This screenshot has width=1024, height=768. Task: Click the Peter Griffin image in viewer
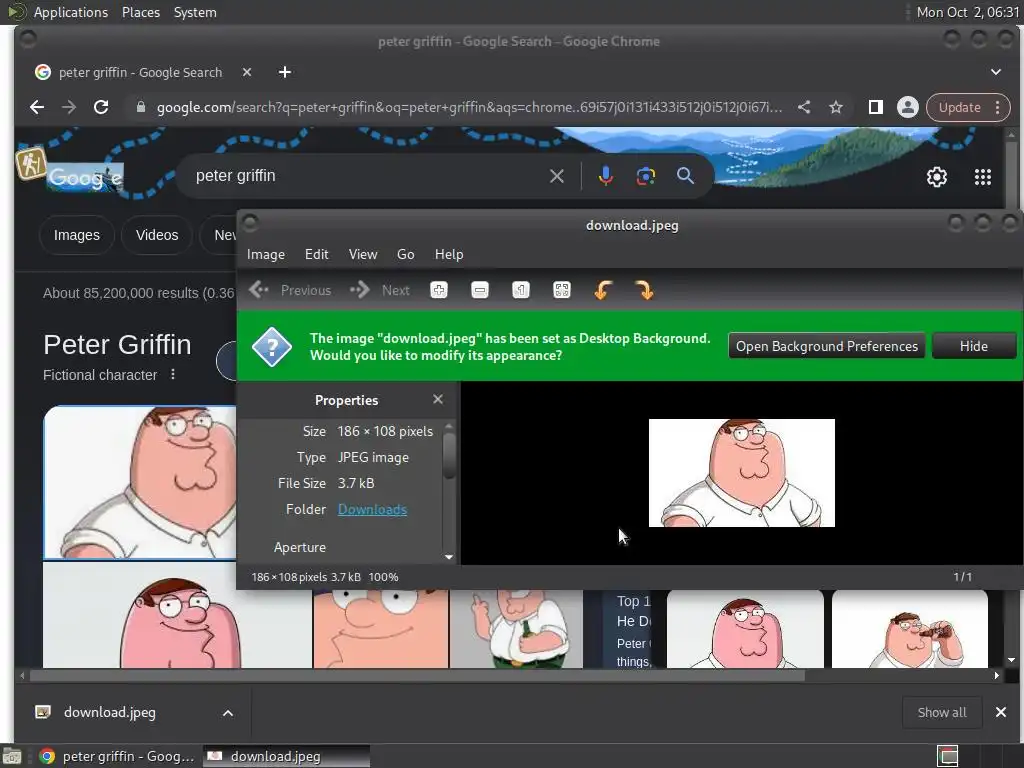741,473
